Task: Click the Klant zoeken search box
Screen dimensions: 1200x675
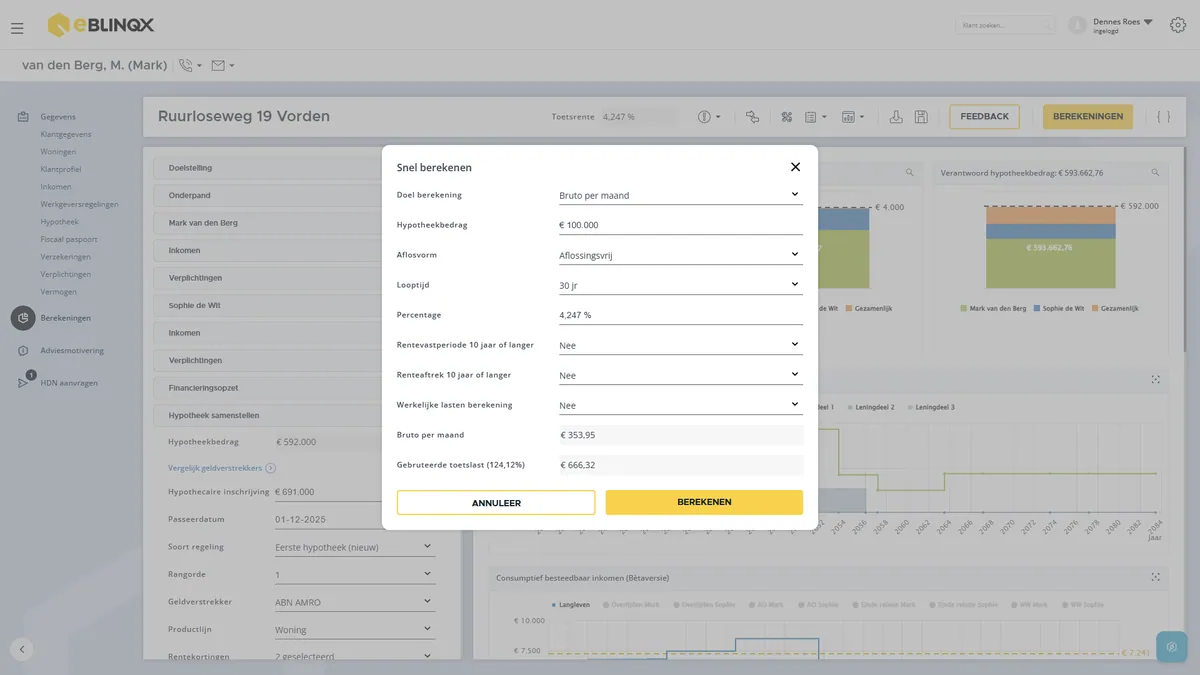Action: pos(1005,25)
